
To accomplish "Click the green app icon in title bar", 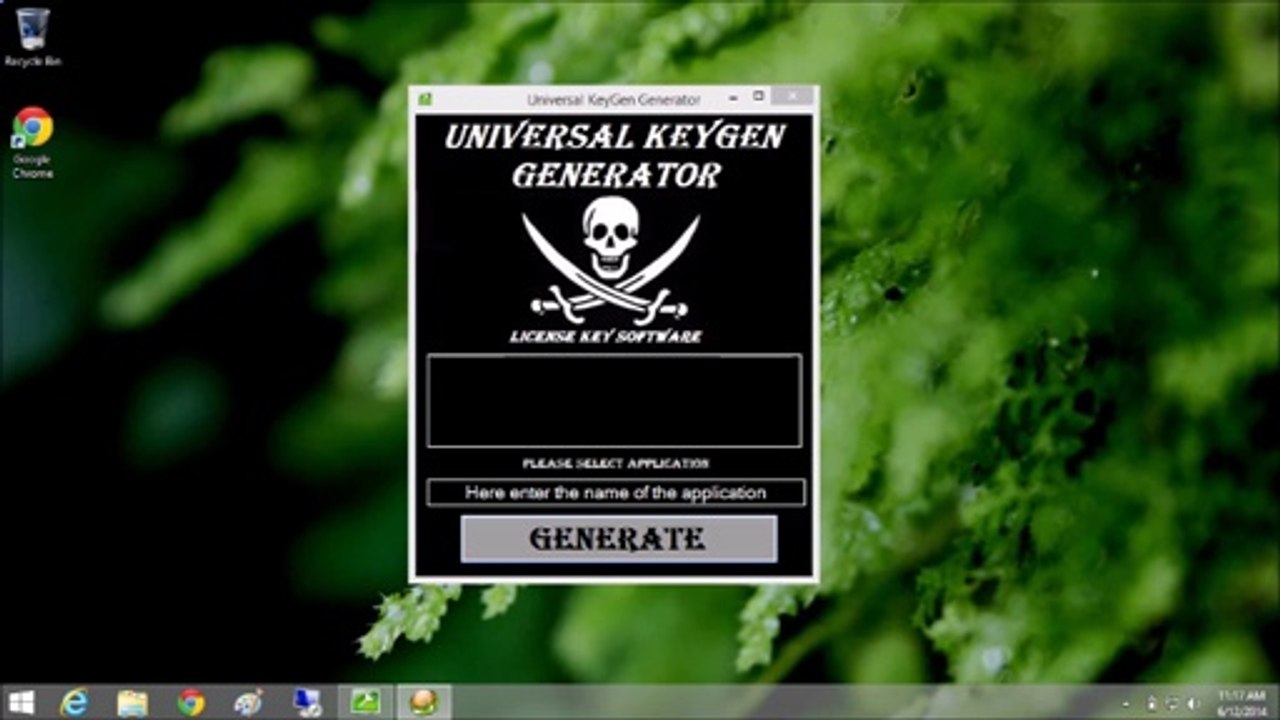I will click(425, 99).
